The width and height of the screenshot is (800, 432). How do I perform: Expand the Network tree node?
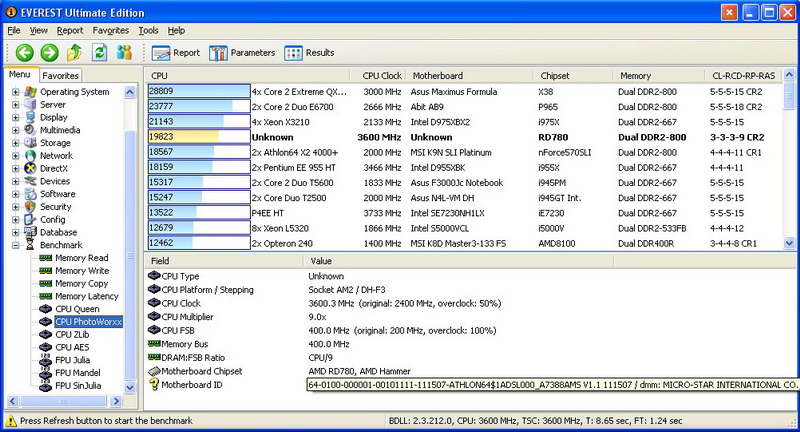coord(15,156)
